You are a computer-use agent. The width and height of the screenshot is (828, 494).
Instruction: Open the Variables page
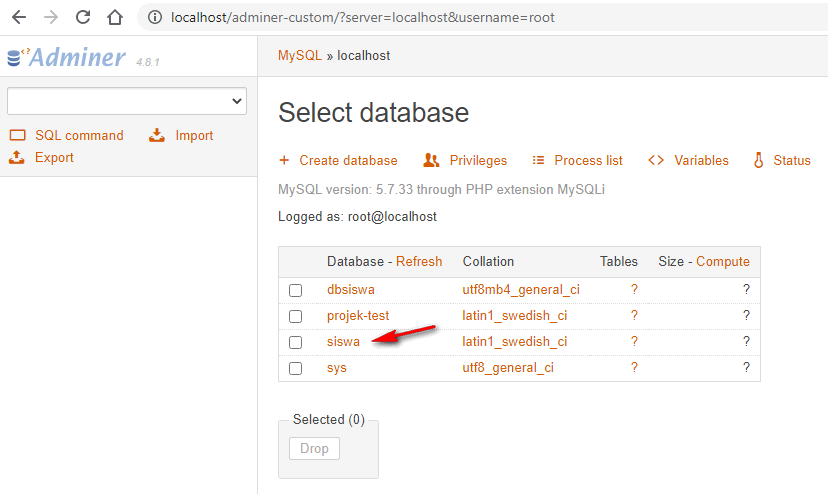coord(700,160)
